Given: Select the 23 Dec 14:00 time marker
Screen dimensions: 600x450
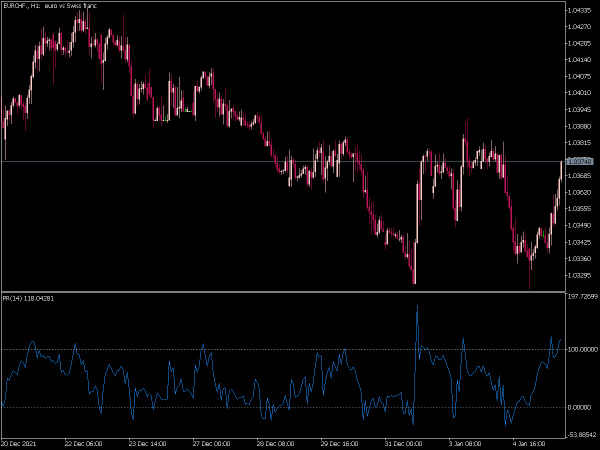Looking at the screenshot, I should point(147,444).
